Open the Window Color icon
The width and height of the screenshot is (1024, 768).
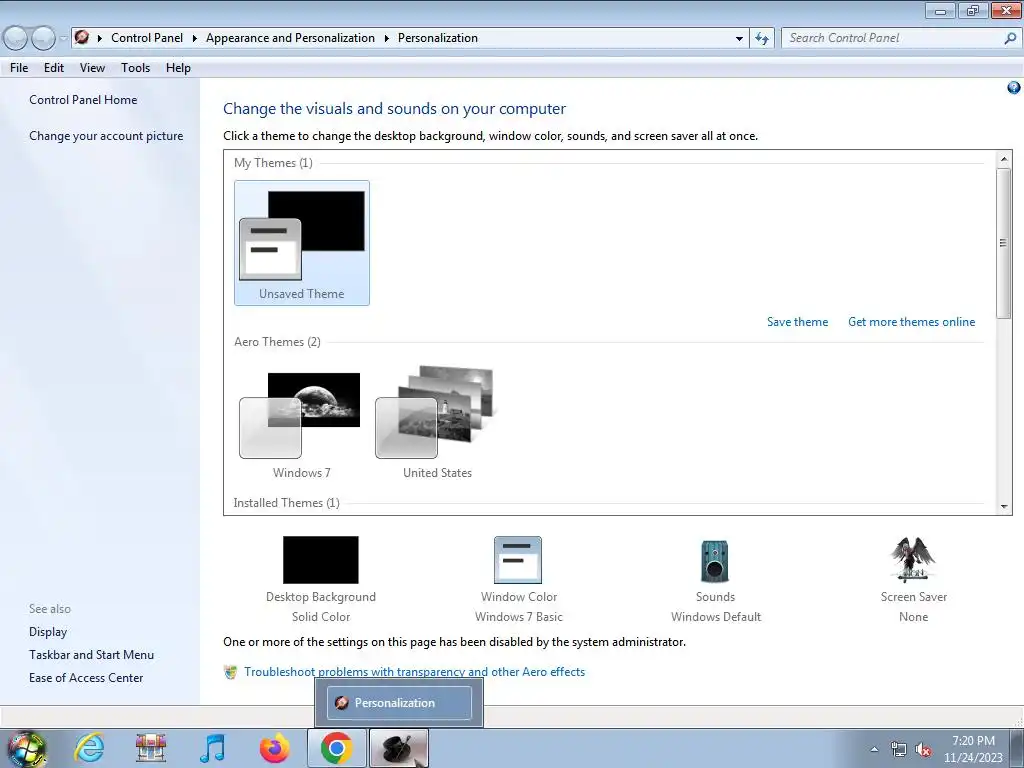518,560
